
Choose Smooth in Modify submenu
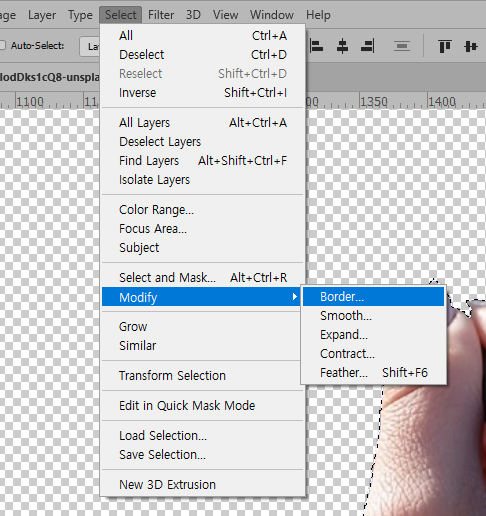tap(374, 315)
